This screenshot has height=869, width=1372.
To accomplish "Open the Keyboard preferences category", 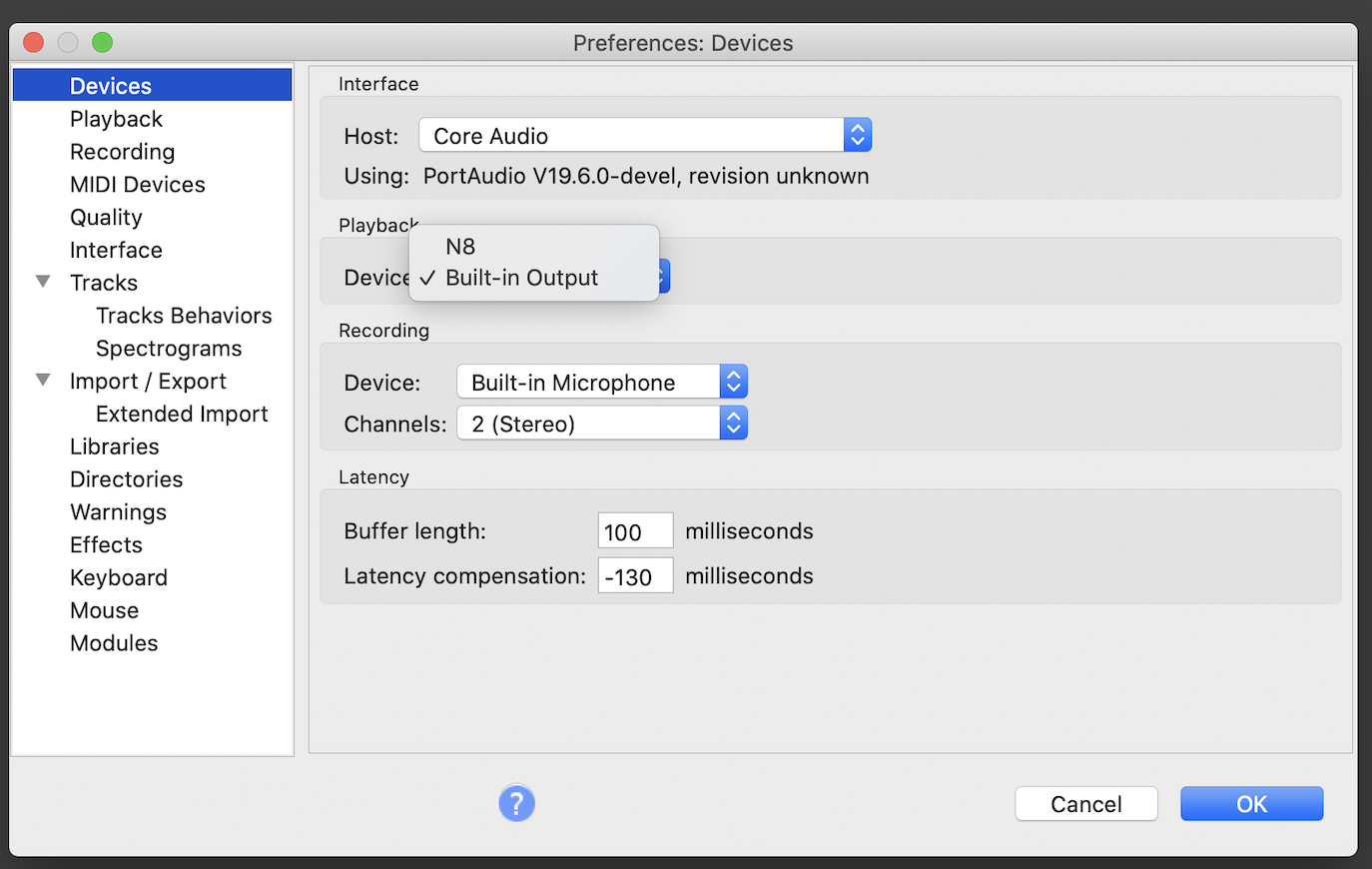I will (x=119, y=578).
